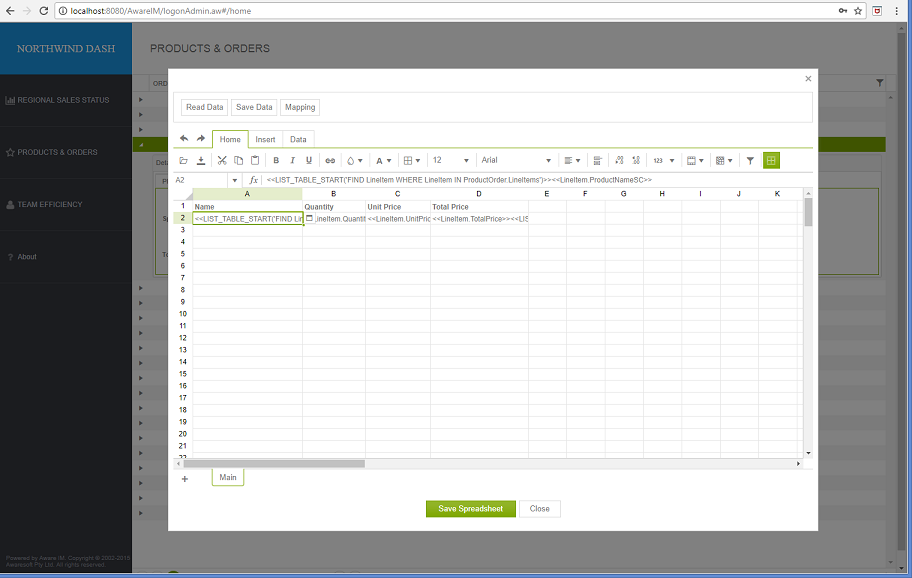The height and width of the screenshot is (578, 912).
Task: Apply filter to the spreadsheet
Action: pos(750,160)
